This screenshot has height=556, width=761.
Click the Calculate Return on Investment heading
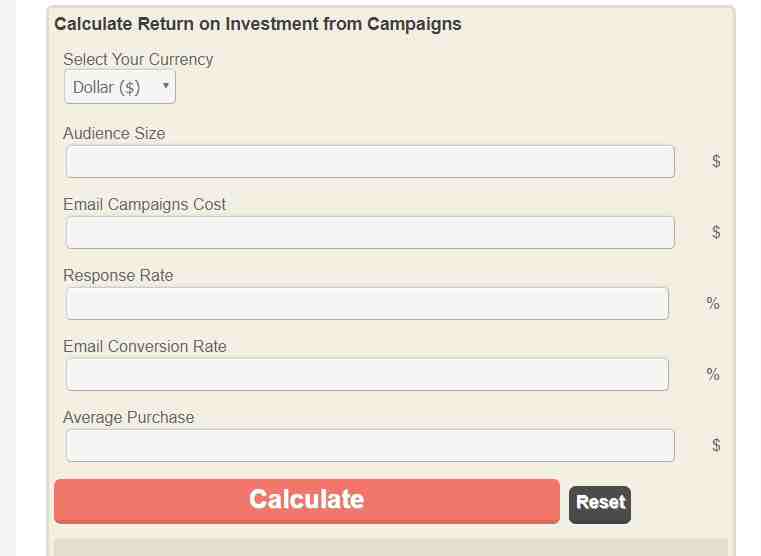(258, 24)
